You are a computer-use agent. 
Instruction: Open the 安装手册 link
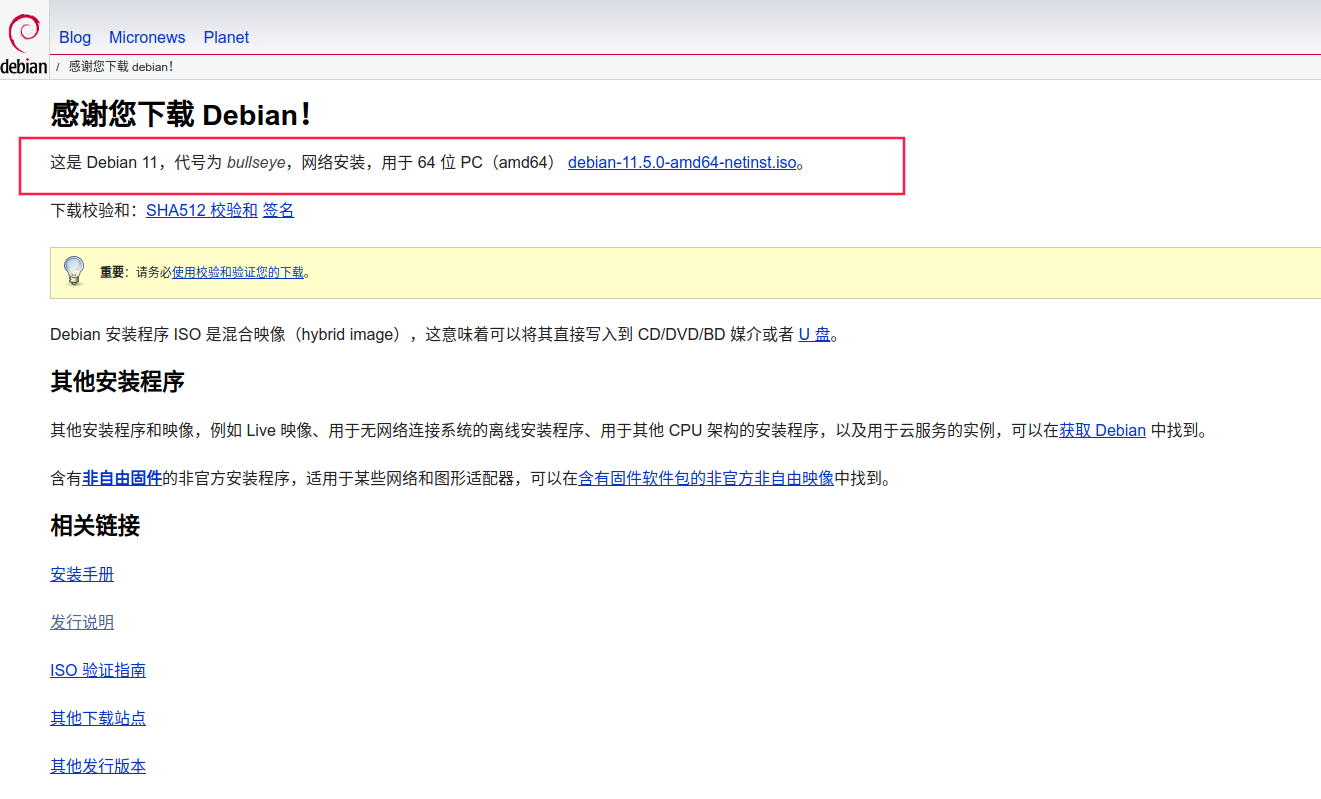pos(82,574)
